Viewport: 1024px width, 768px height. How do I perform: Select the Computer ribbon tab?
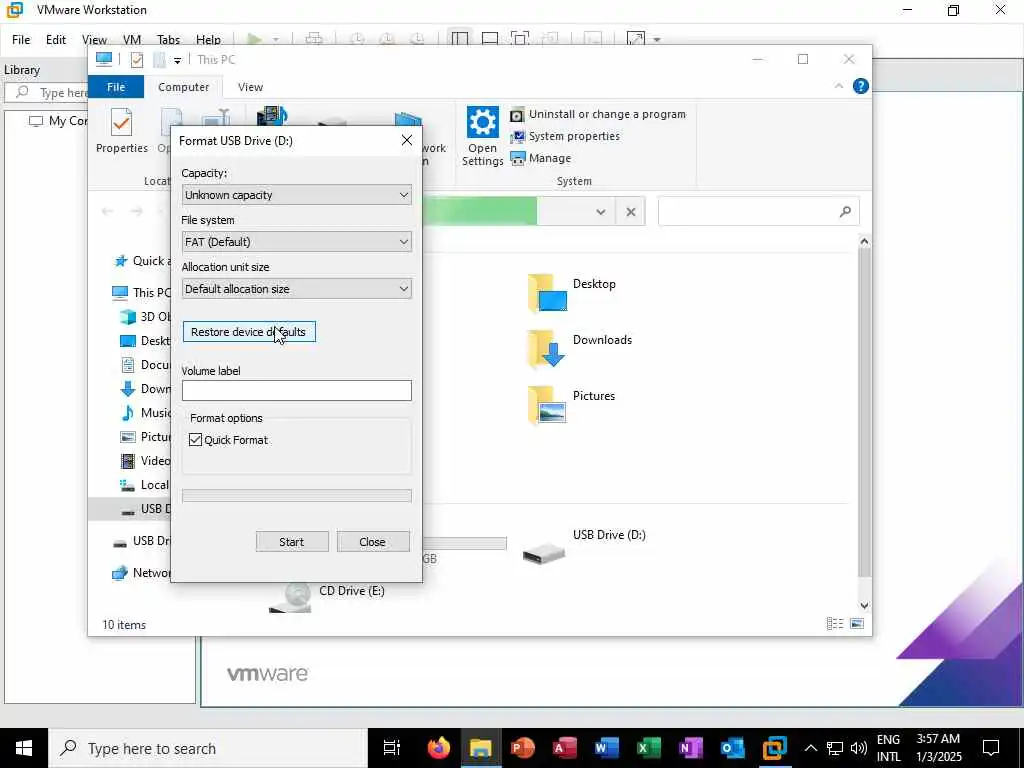pos(184,87)
